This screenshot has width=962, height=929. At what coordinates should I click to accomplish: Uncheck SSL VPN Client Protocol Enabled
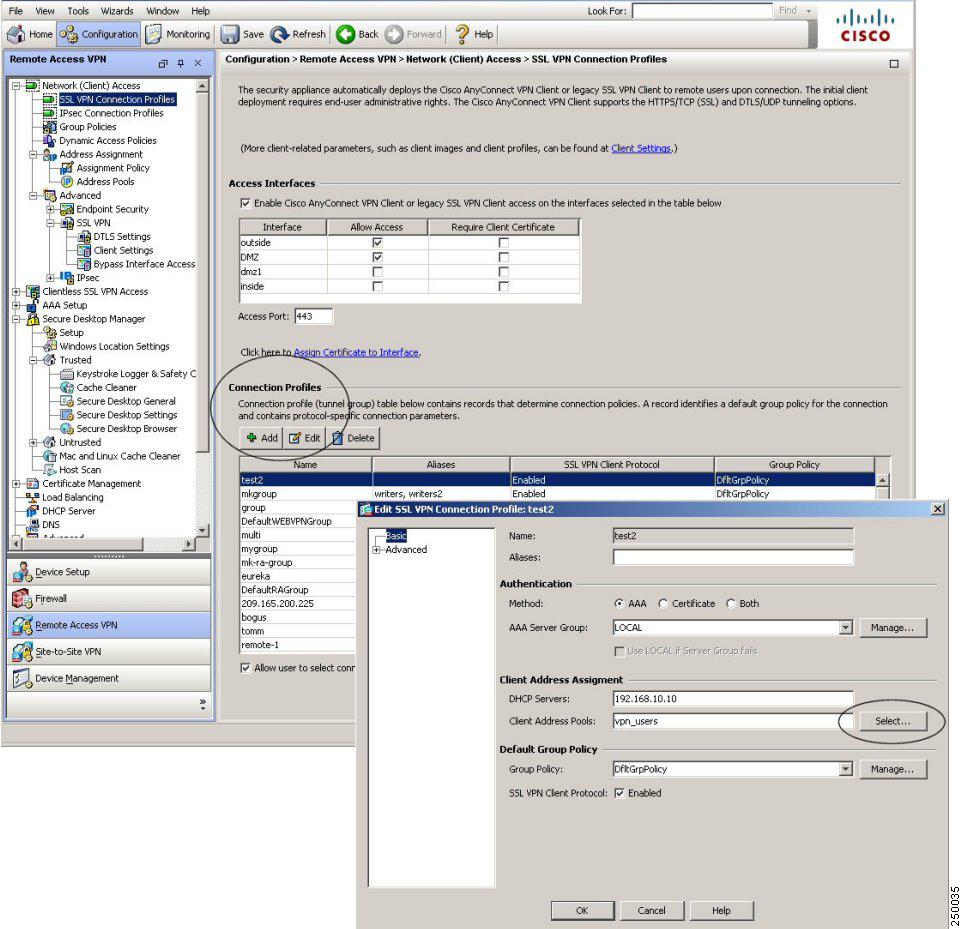click(620, 793)
